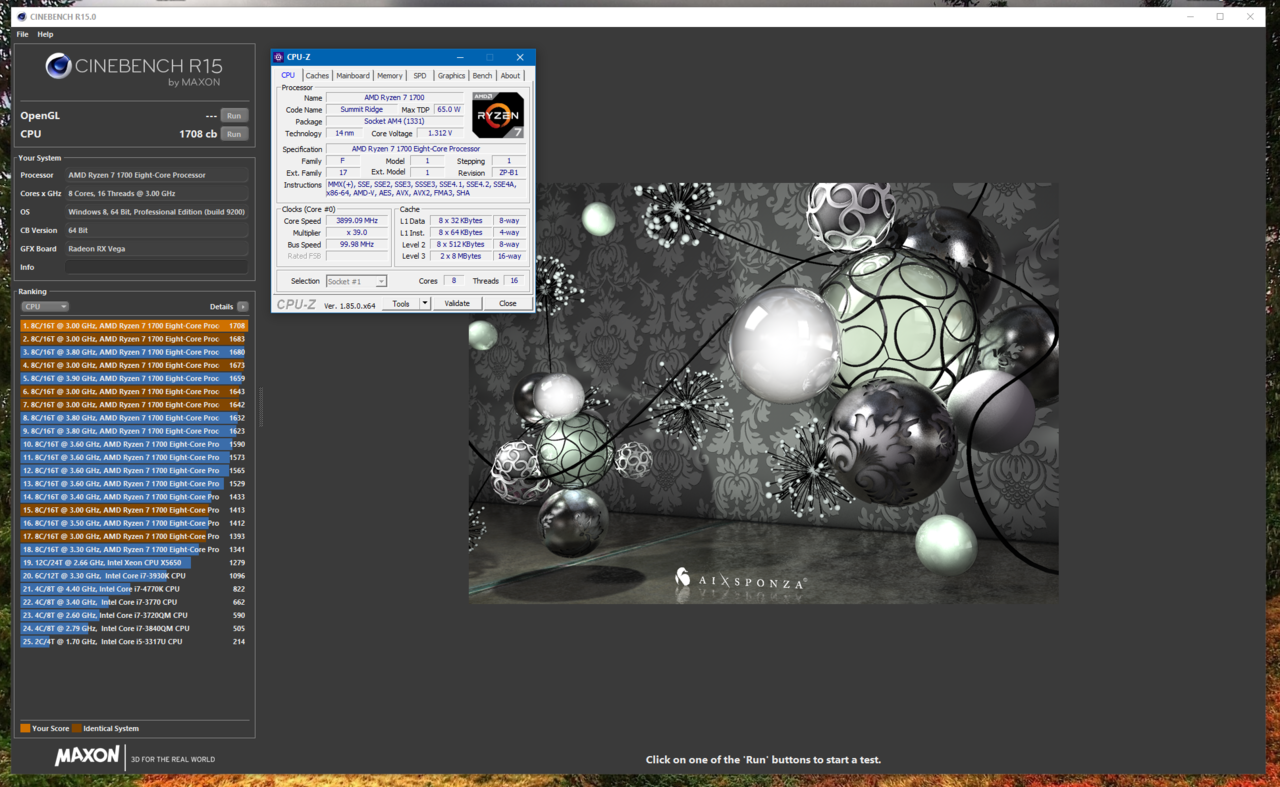The width and height of the screenshot is (1280, 787).
Task: Click the status hint about Run buttons
Action: (763, 760)
